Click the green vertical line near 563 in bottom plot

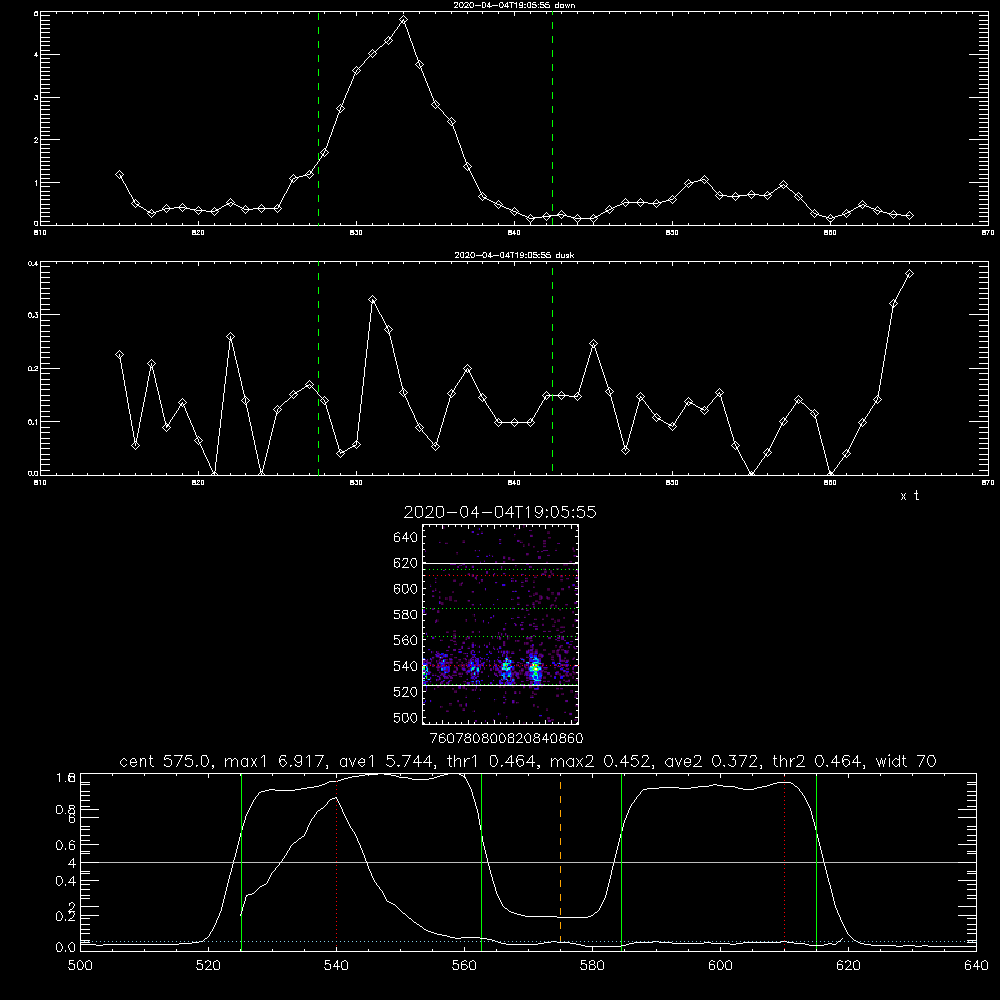pyautogui.click(x=482, y=861)
